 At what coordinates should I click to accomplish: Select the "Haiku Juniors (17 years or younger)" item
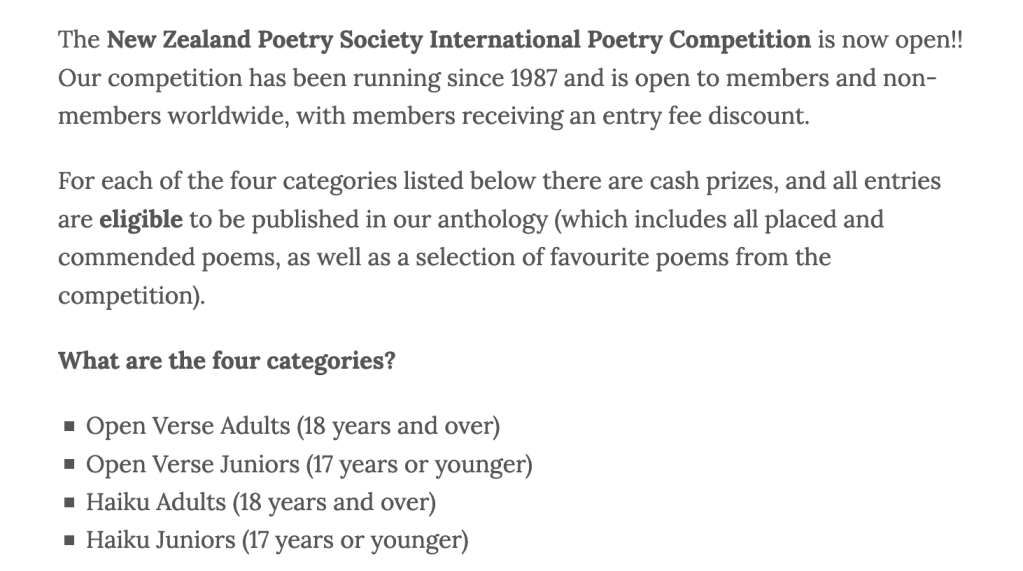277,541
